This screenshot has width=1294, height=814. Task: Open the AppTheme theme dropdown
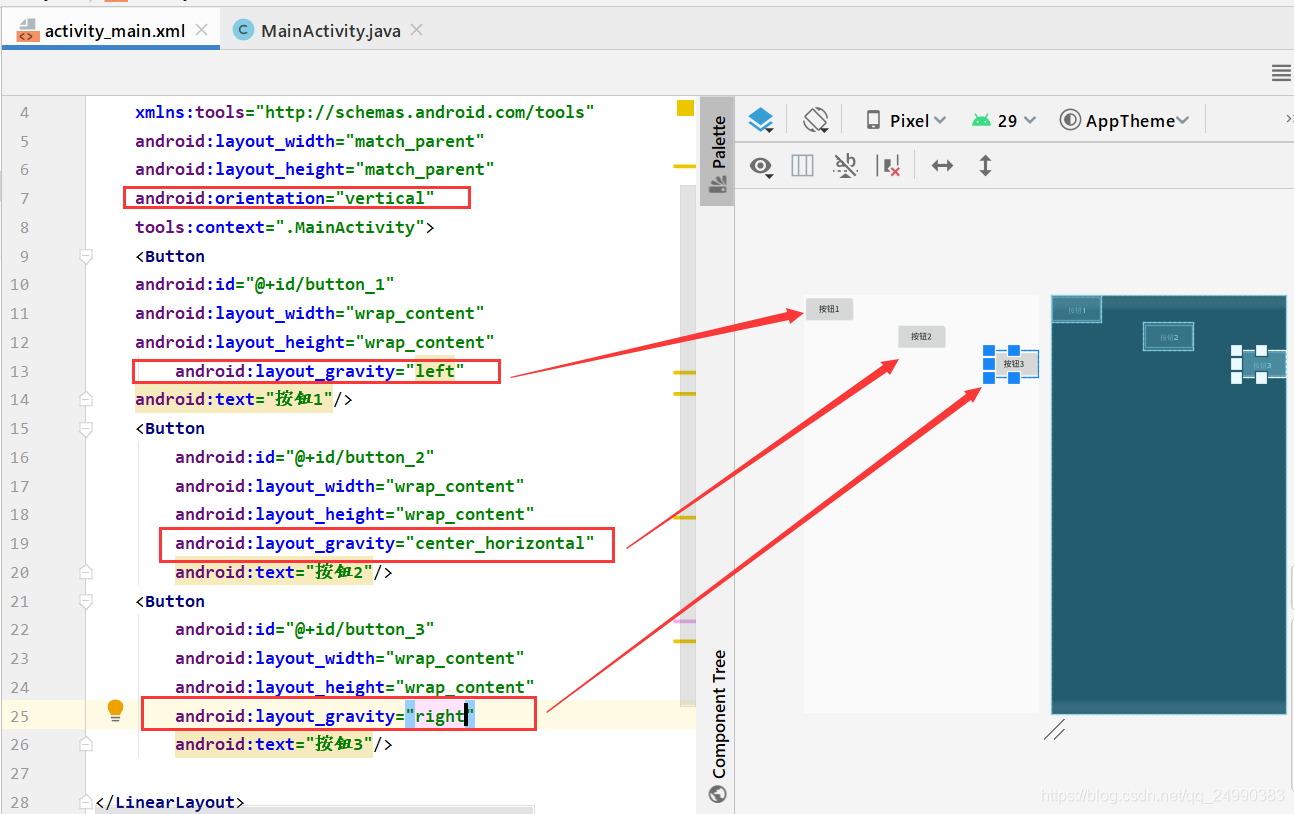(1124, 120)
